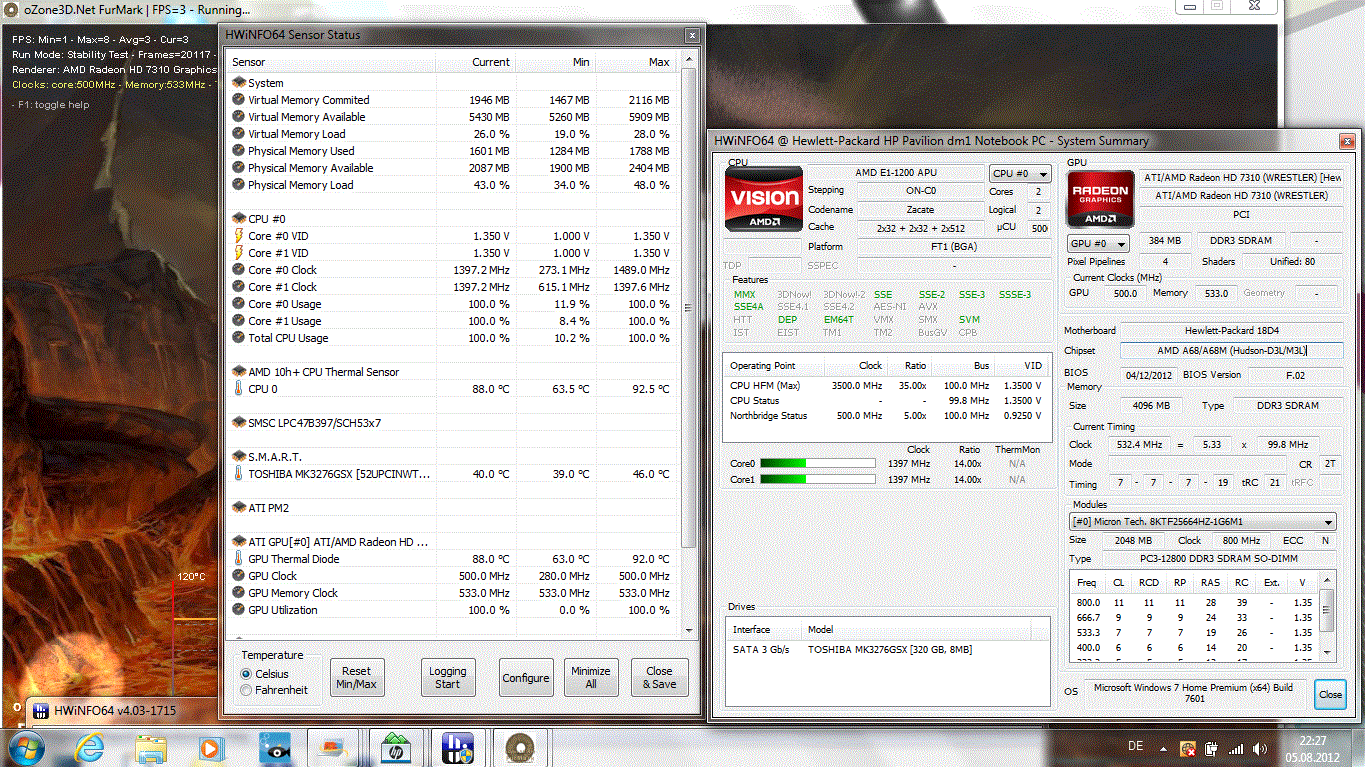The width and height of the screenshot is (1365, 767).
Task: Click the Radeon Graphics logo in System Summary
Action: tap(1099, 200)
